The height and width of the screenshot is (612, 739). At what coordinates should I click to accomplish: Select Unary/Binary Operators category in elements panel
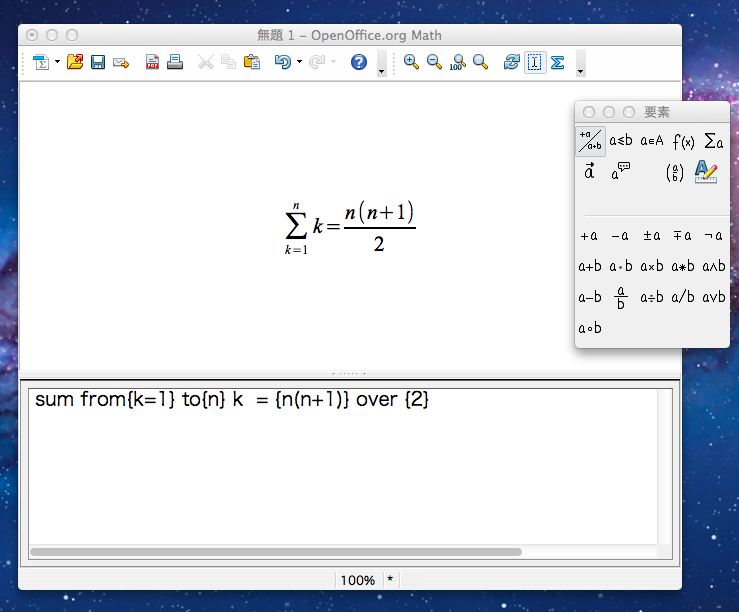coord(590,141)
